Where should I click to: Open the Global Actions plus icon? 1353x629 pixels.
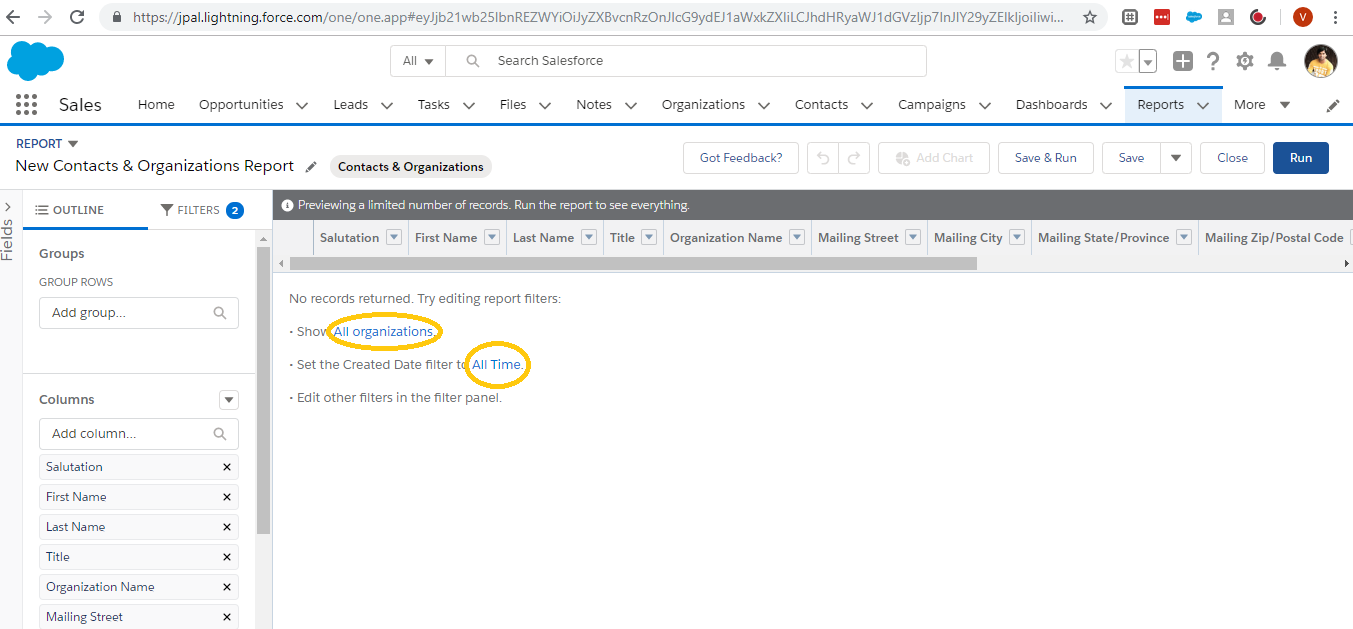point(1183,61)
